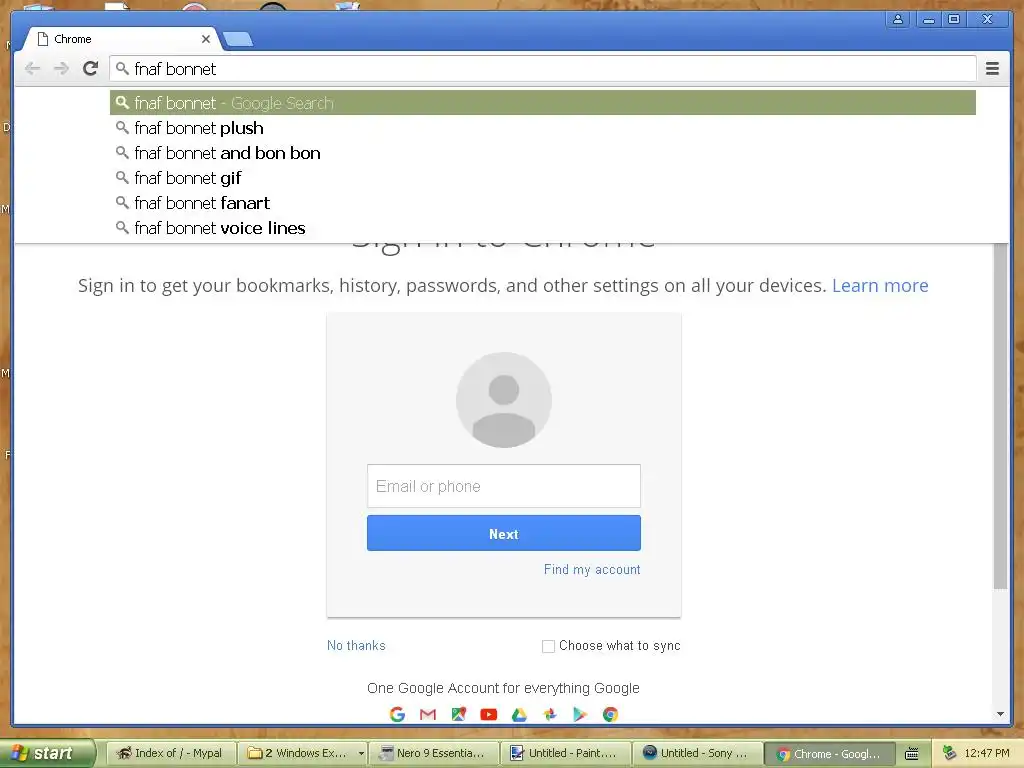Click the browser back arrow

click(x=32, y=69)
